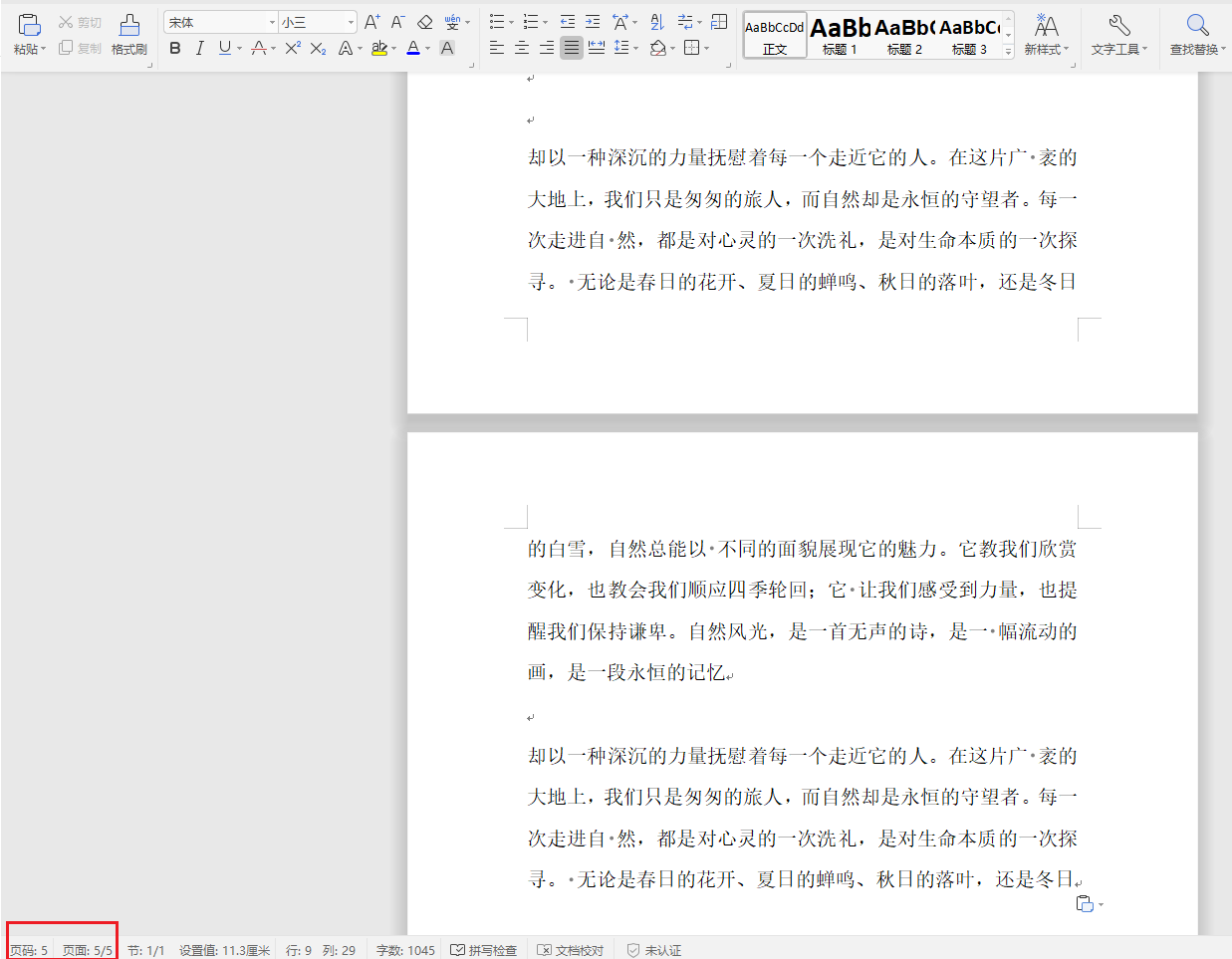
Task: Increase font size with A+ icon
Action: pos(371,20)
